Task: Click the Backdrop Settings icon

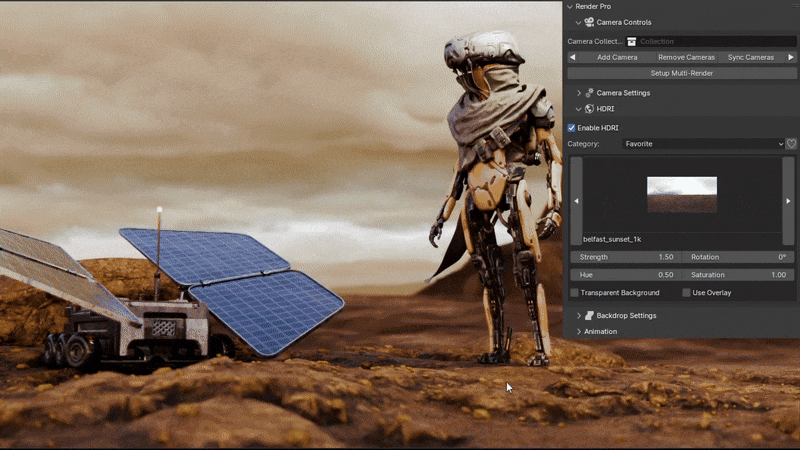Action: tap(589, 315)
